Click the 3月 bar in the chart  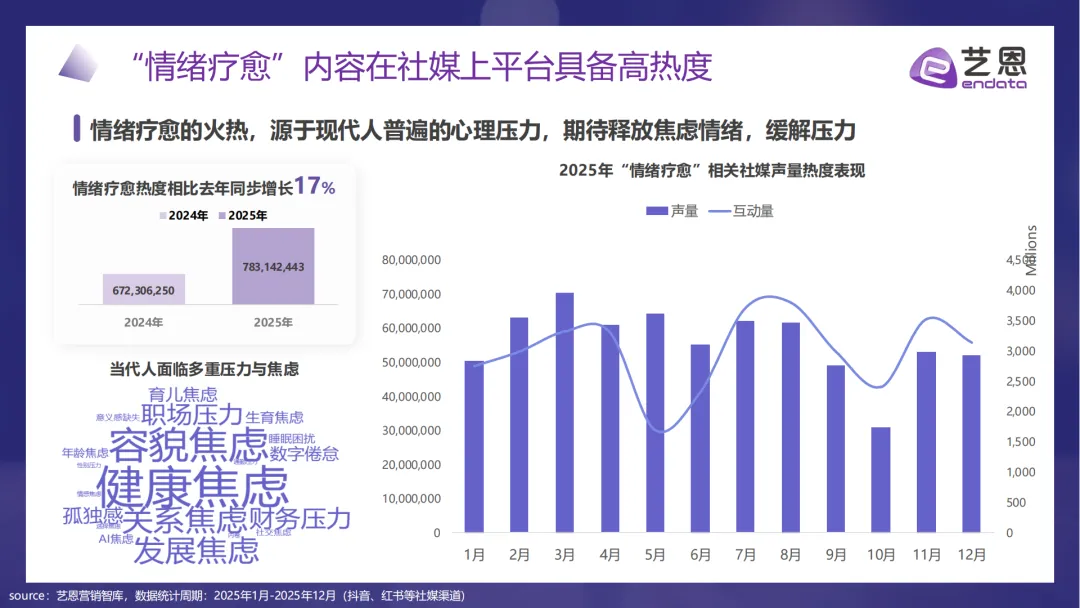pyautogui.click(x=565, y=412)
